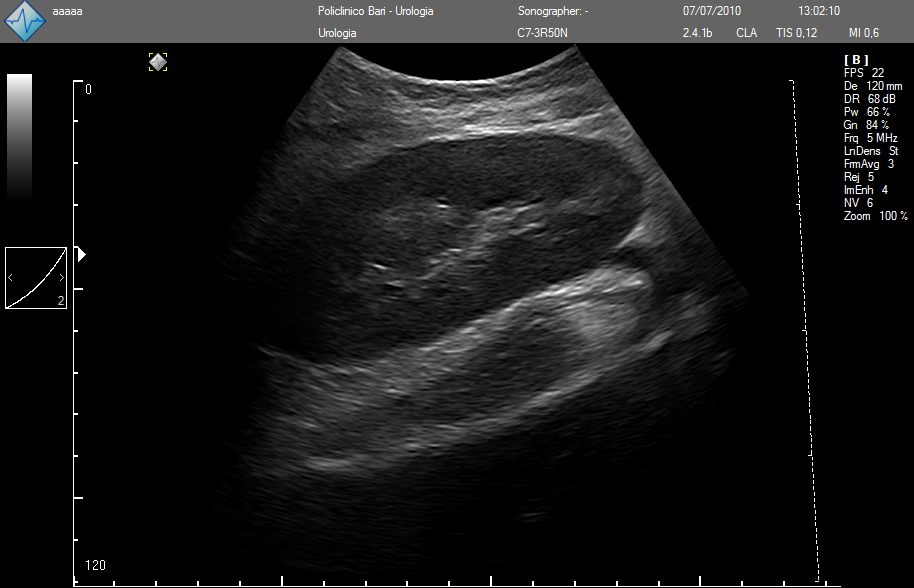Select the Pw 66 % power setting
Screen dimensions: 914x588
click(866, 112)
